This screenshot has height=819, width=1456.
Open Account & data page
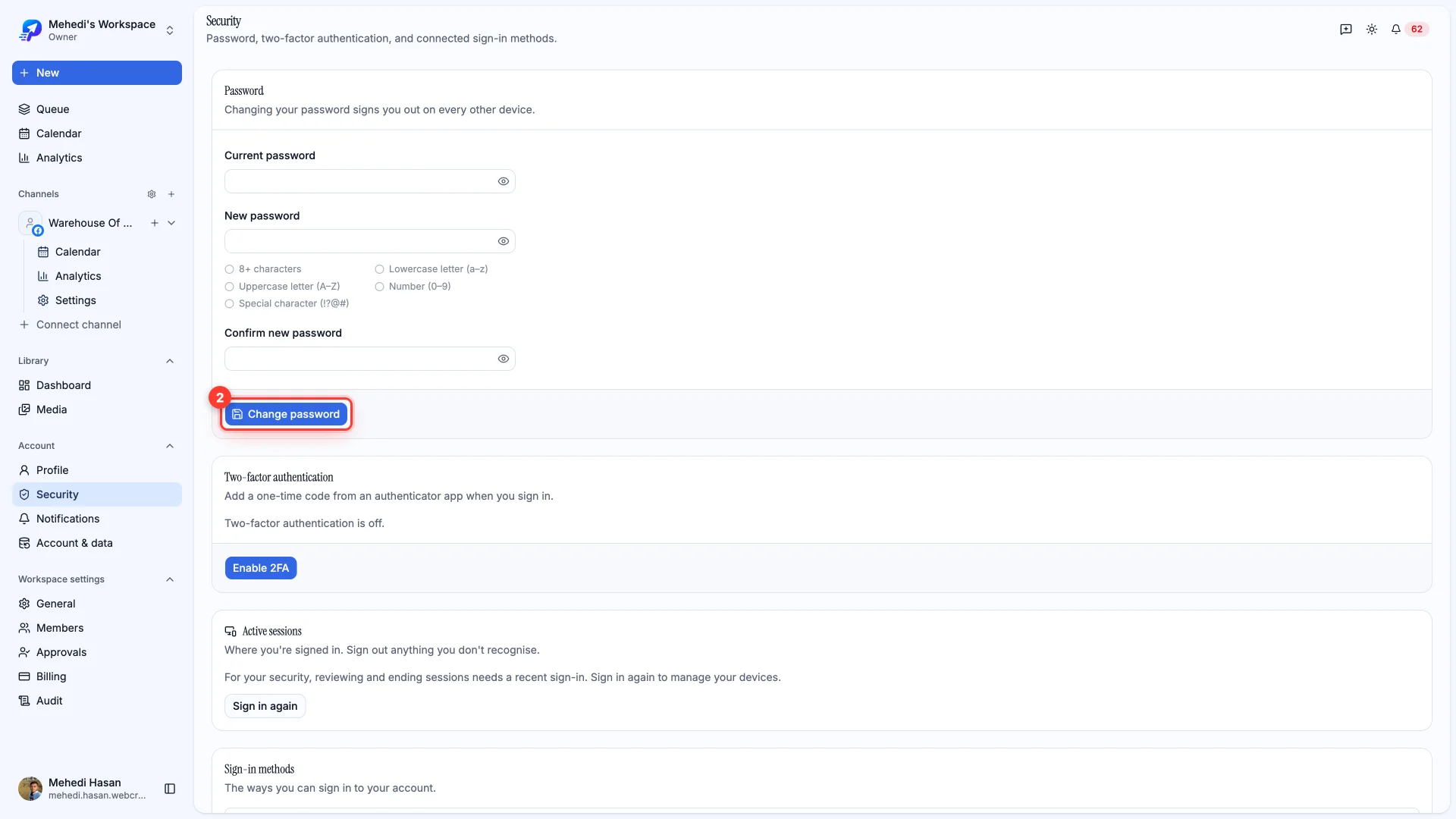click(97, 543)
